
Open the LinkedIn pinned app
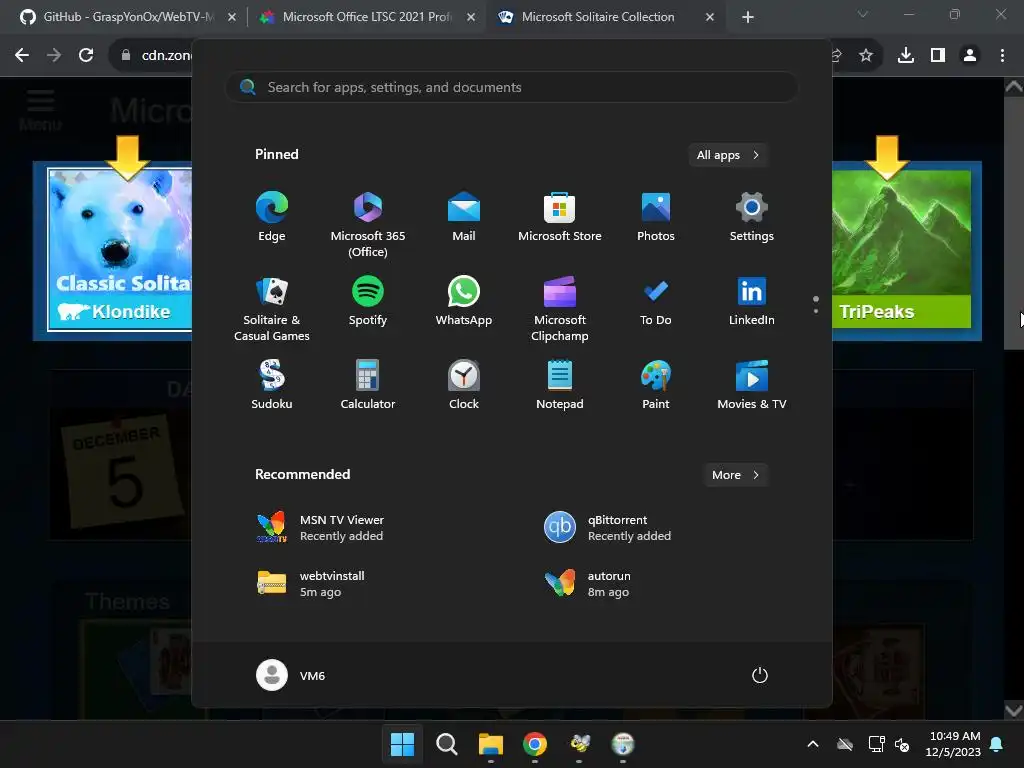tap(752, 301)
